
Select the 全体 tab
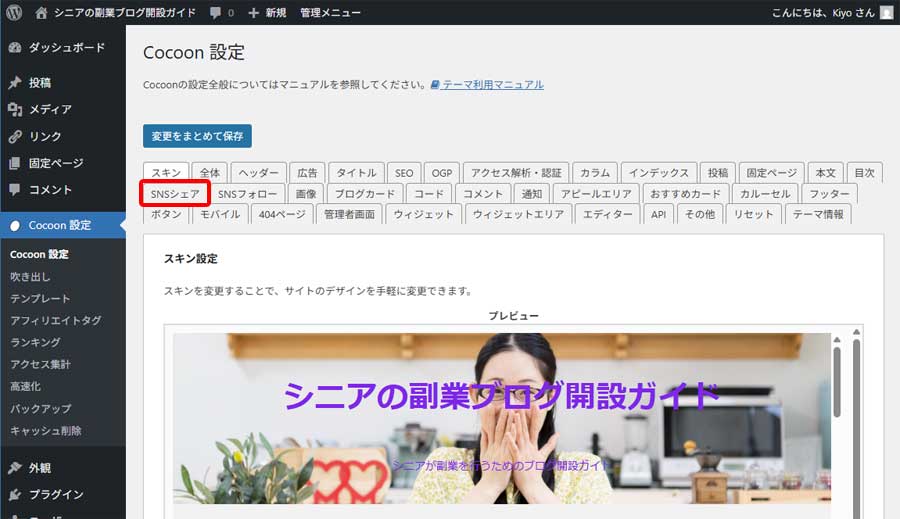(x=210, y=173)
